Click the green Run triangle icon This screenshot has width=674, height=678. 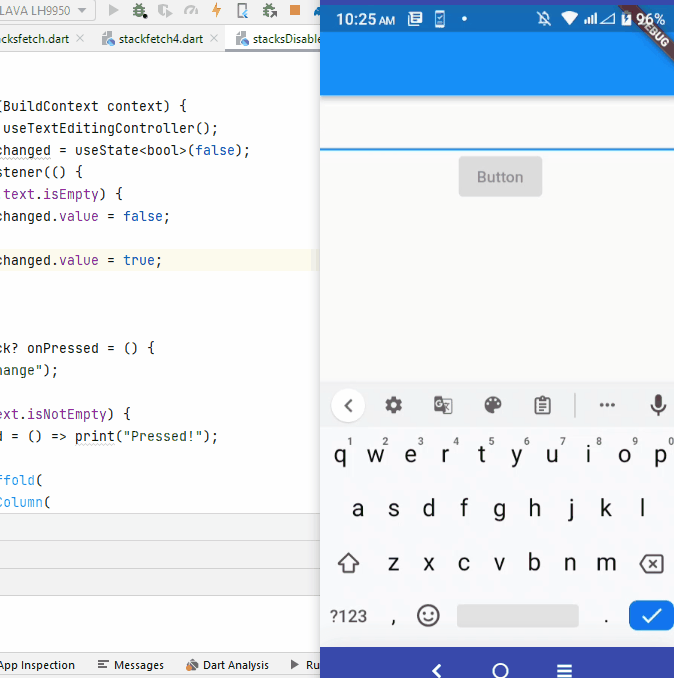point(113,10)
